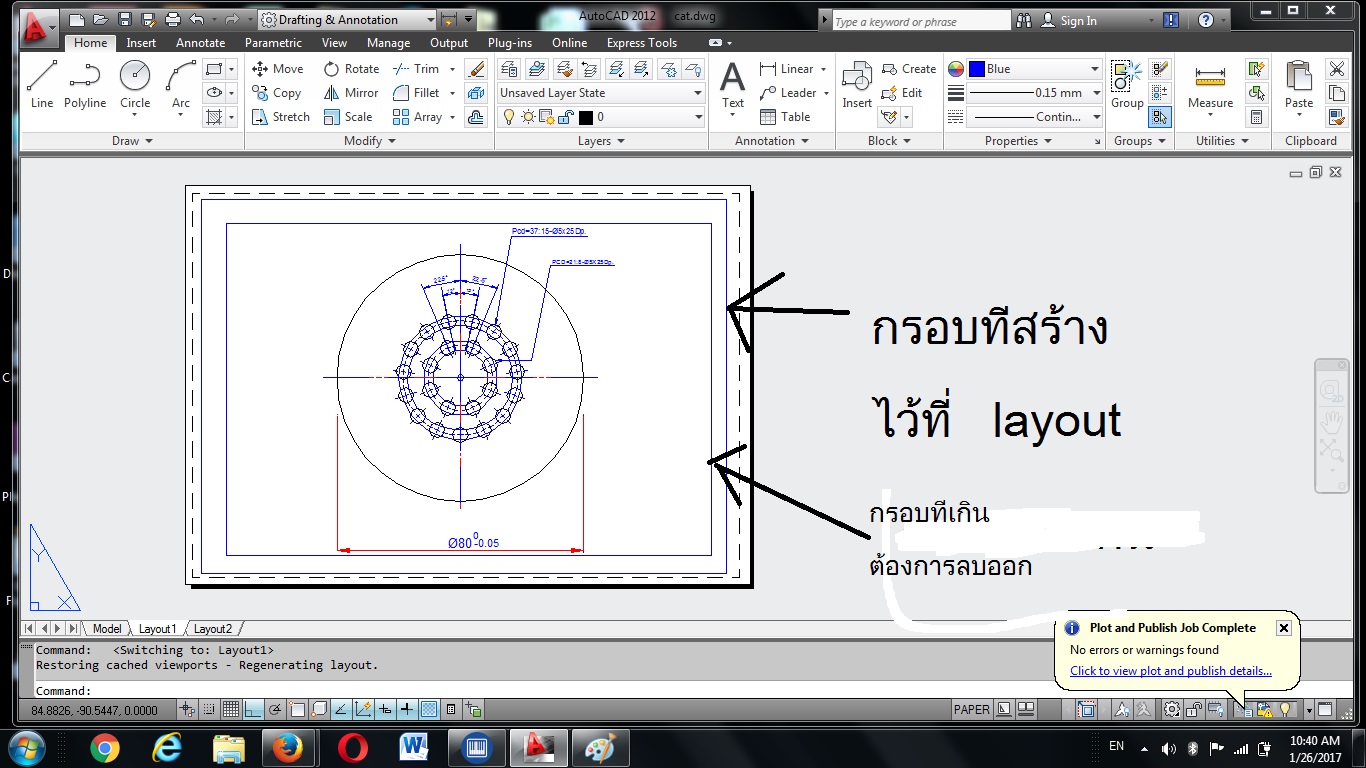Expand the Draw panel
This screenshot has width=1366, height=768.
[132, 141]
